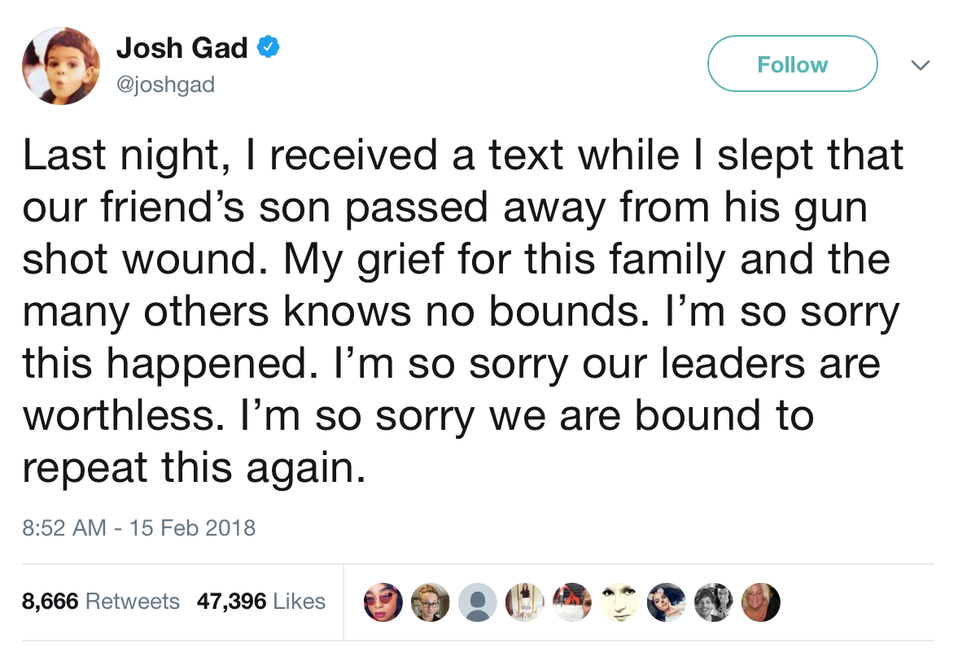Image resolution: width=980 pixels, height=648 pixels.
Task: Click the avatar with dog-ear selfie filter
Action: (x=666, y=602)
